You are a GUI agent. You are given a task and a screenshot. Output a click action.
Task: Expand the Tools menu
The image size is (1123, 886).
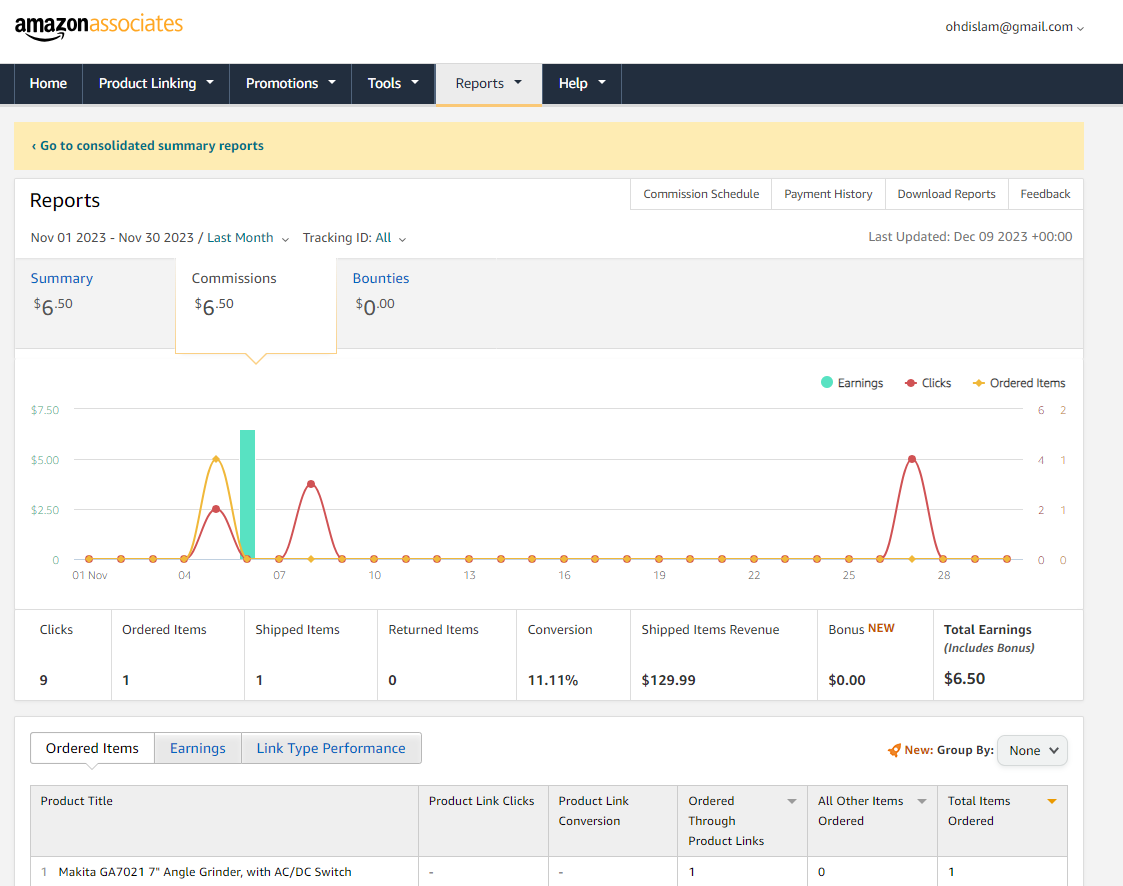(392, 84)
